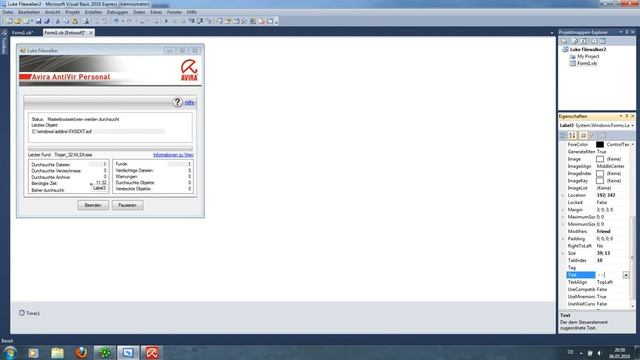The width and height of the screenshot is (640, 360).
Task: Select the Label3 control on the form
Action: click(x=99, y=188)
